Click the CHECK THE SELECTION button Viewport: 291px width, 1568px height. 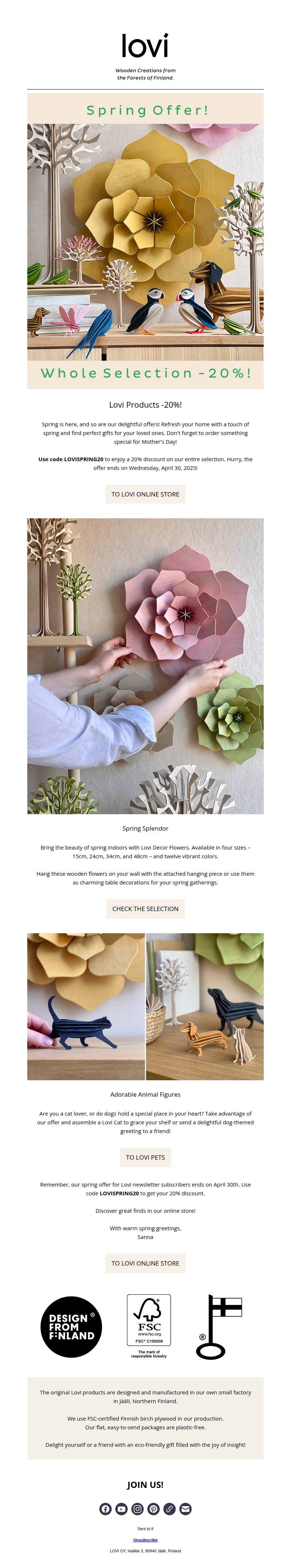pyautogui.click(x=145, y=909)
